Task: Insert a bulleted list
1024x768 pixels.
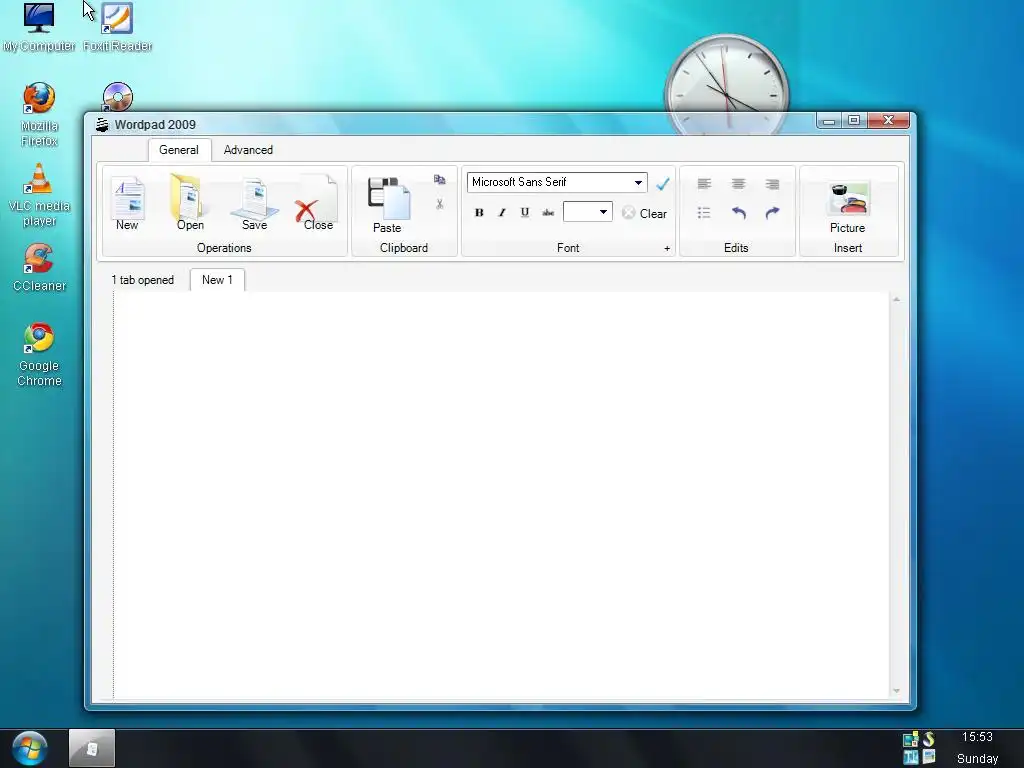Action: coord(704,213)
